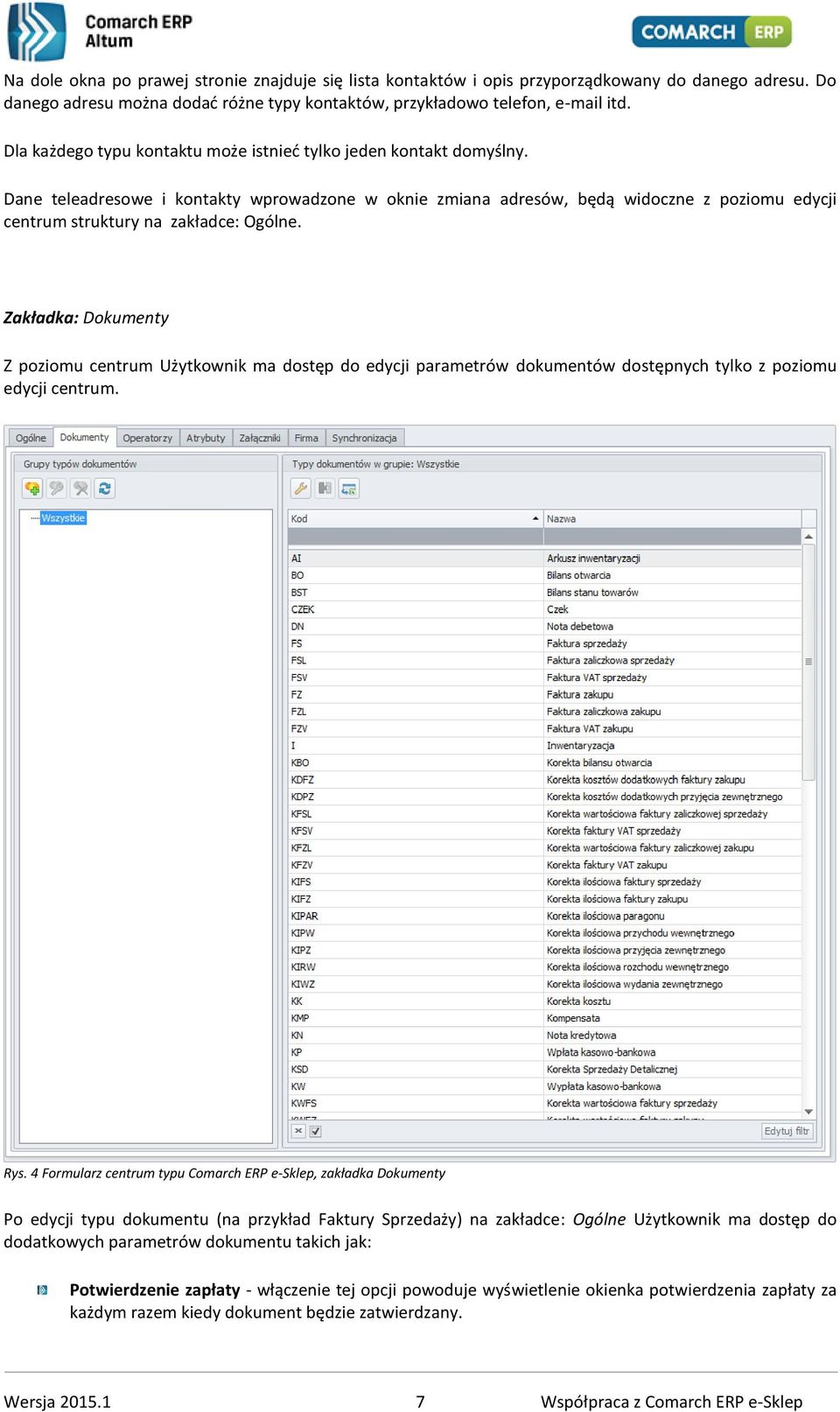Viewport: 840px width, 1412px height.
Task: Sort by the Kod column sort arrow
Action: point(535,519)
